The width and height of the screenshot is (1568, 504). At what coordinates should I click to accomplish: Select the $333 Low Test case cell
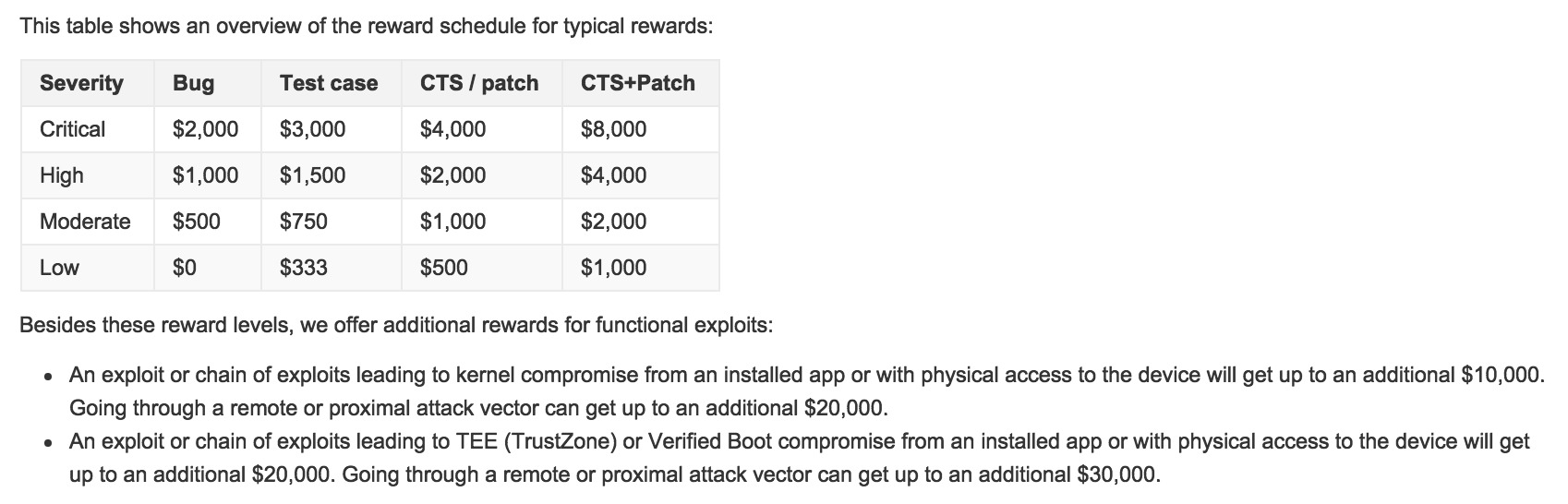click(x=303, y=268)
